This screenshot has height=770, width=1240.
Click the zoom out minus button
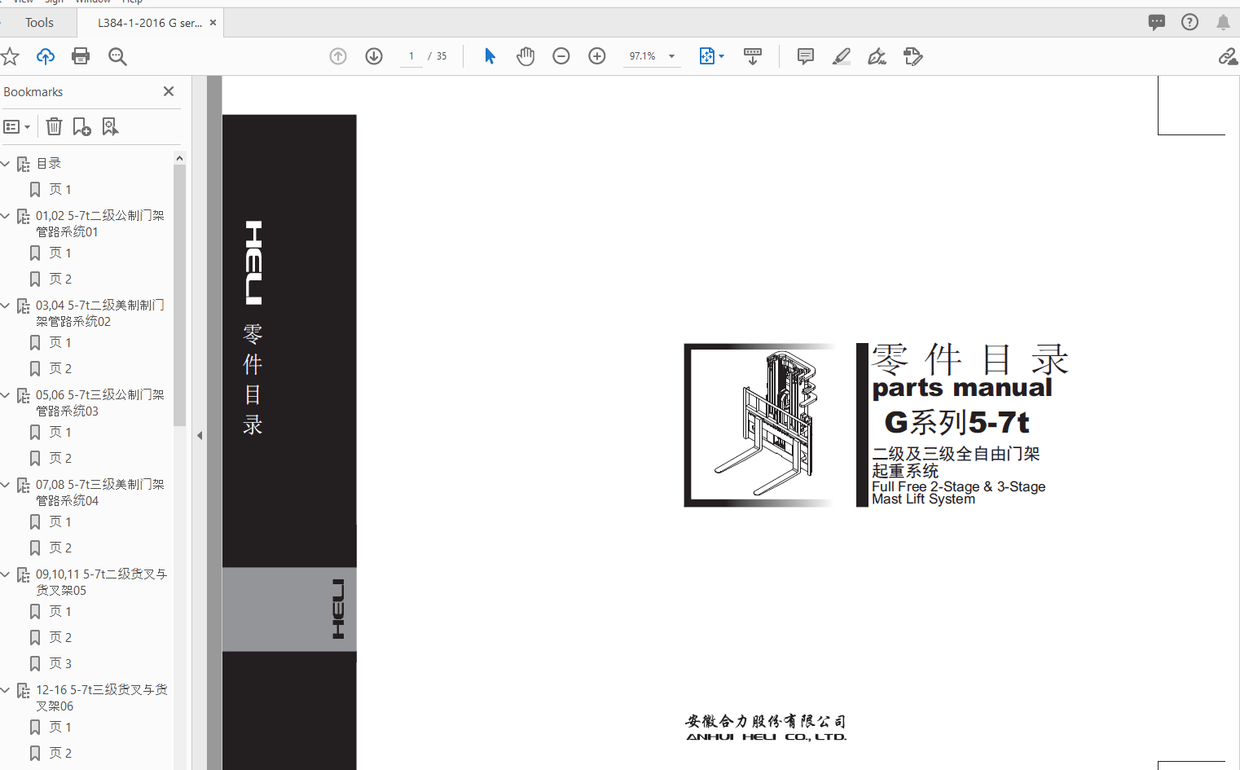point(561,57)
